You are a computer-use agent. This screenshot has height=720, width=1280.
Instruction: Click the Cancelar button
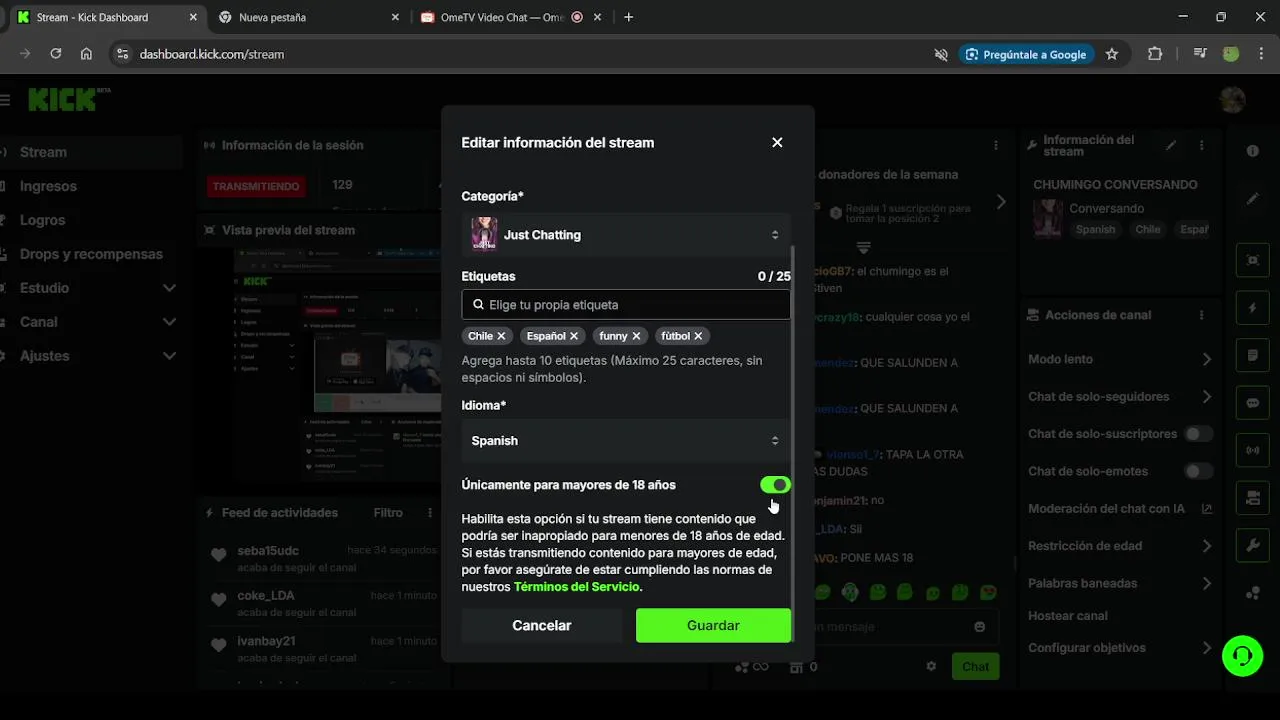pos(542,626)
